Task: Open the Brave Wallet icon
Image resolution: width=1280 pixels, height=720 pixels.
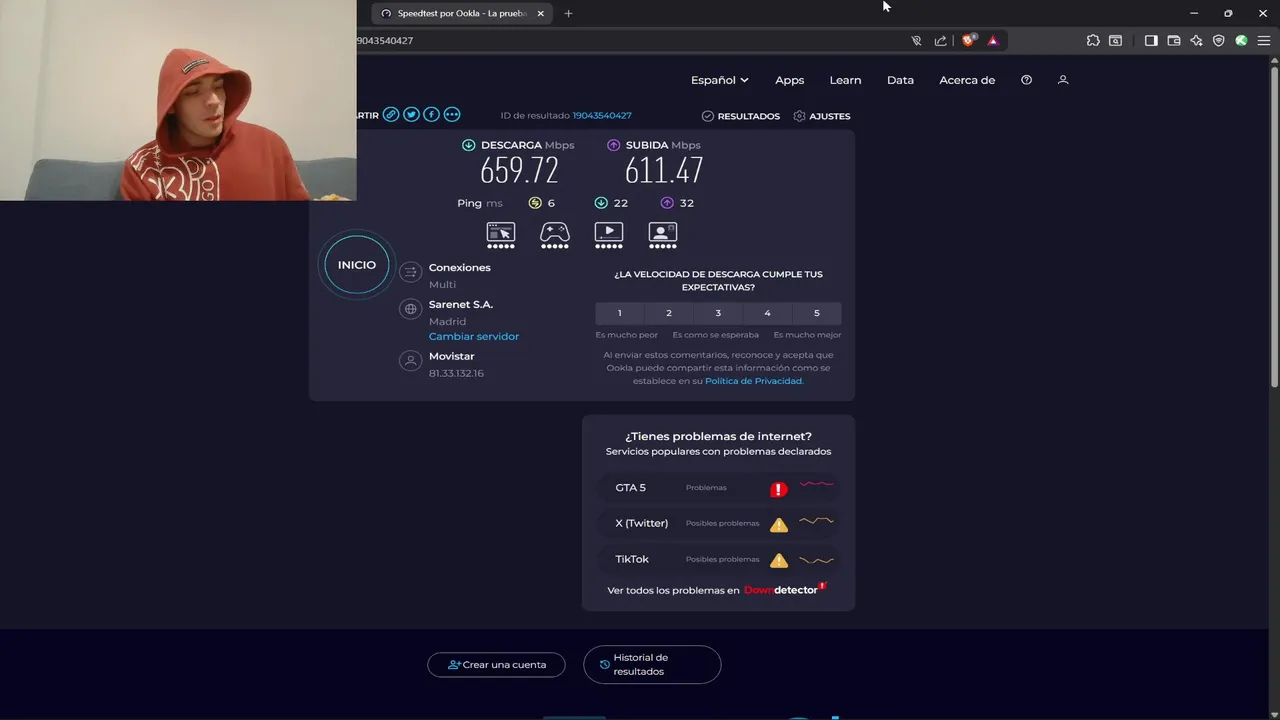Action: point(1174,41)
